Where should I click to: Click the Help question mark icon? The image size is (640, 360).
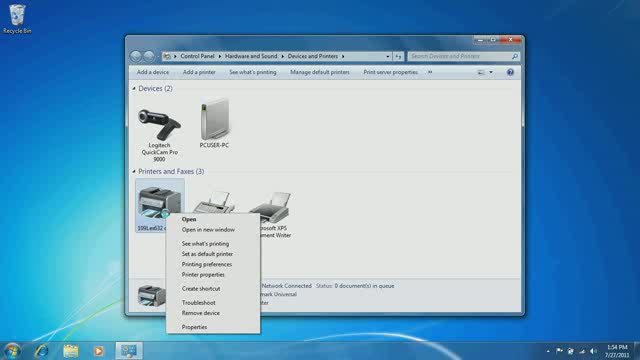pos(510,72)
